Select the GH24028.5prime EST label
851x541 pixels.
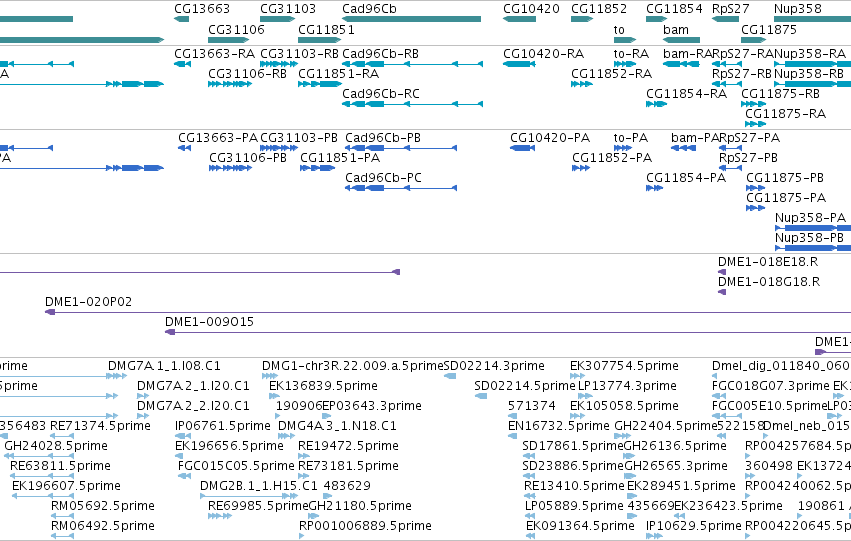(x=56, y=446)
